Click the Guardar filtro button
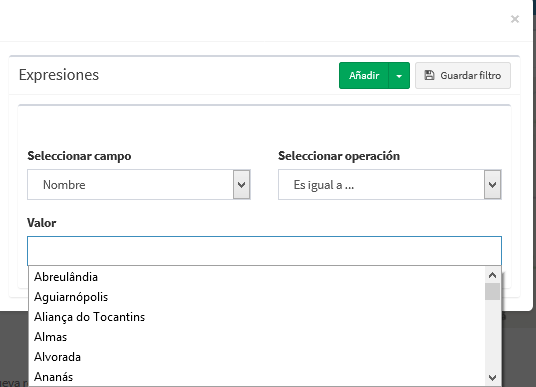Screen dimensions: 536x387 click(463, 76)
